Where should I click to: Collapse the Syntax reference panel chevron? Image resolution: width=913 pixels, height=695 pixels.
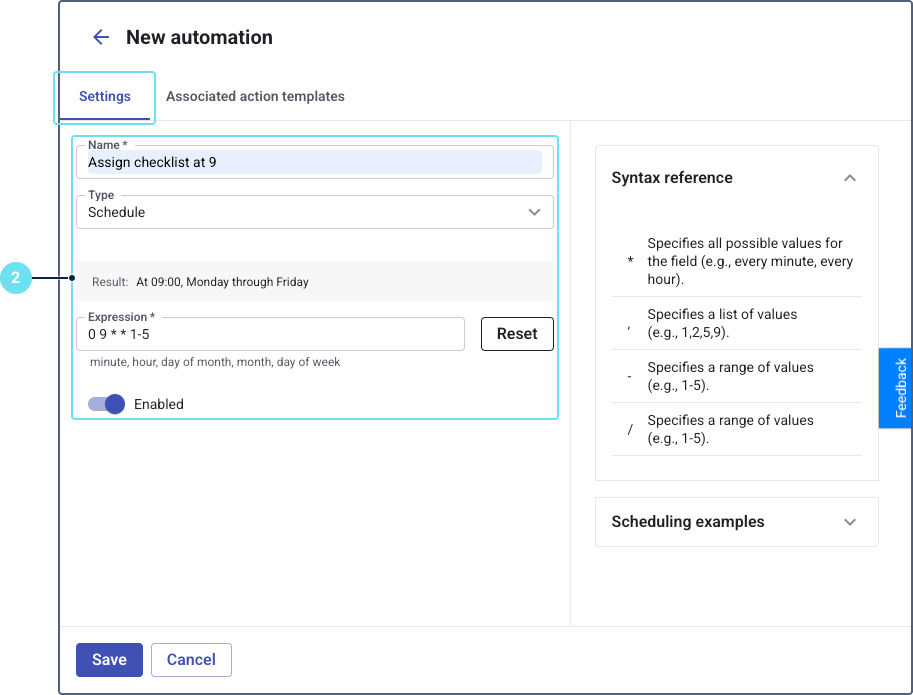pos(850,178)
